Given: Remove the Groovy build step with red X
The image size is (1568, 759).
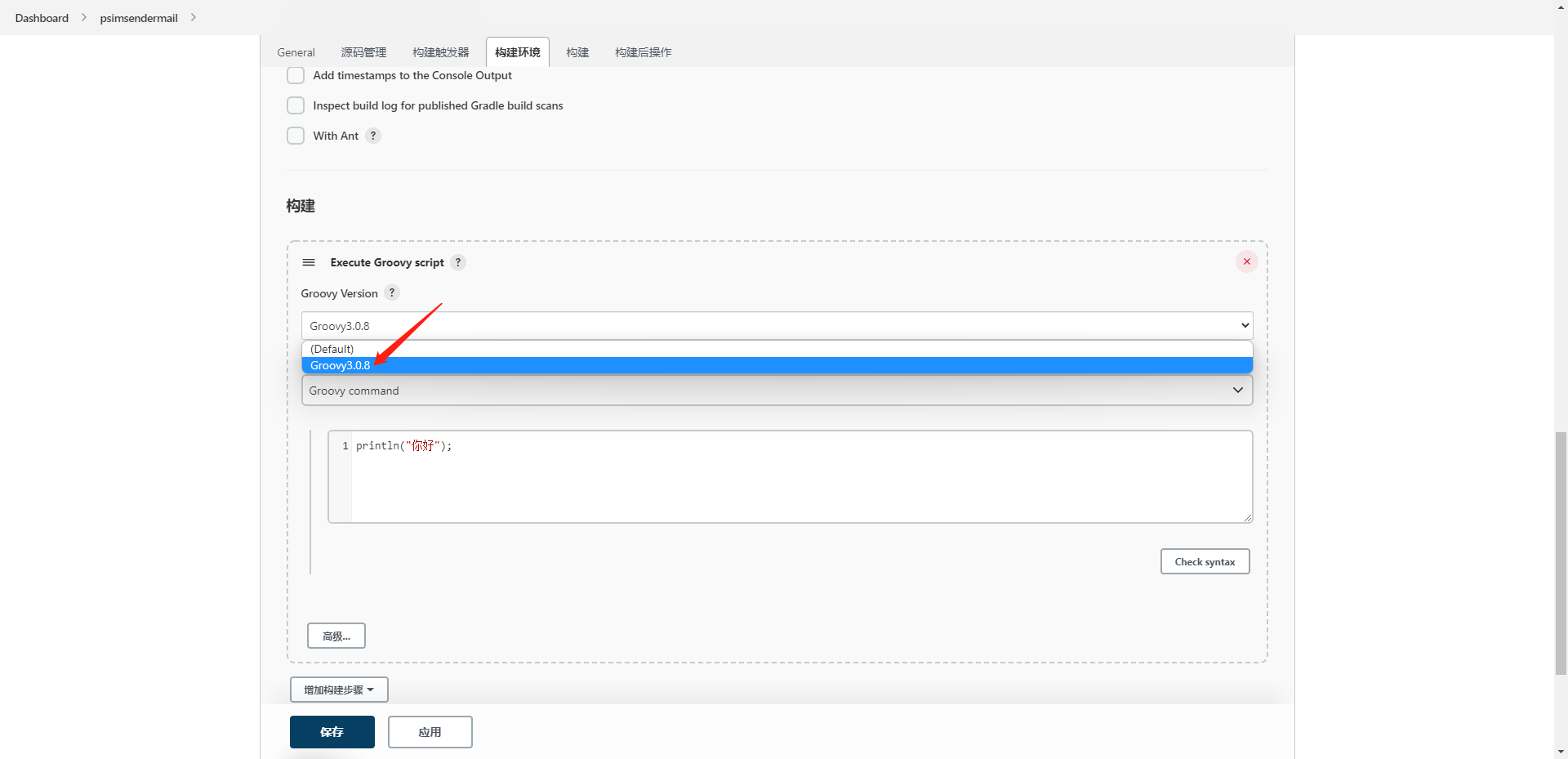Looking at the screenshot, I should (x=1246, y=261).
